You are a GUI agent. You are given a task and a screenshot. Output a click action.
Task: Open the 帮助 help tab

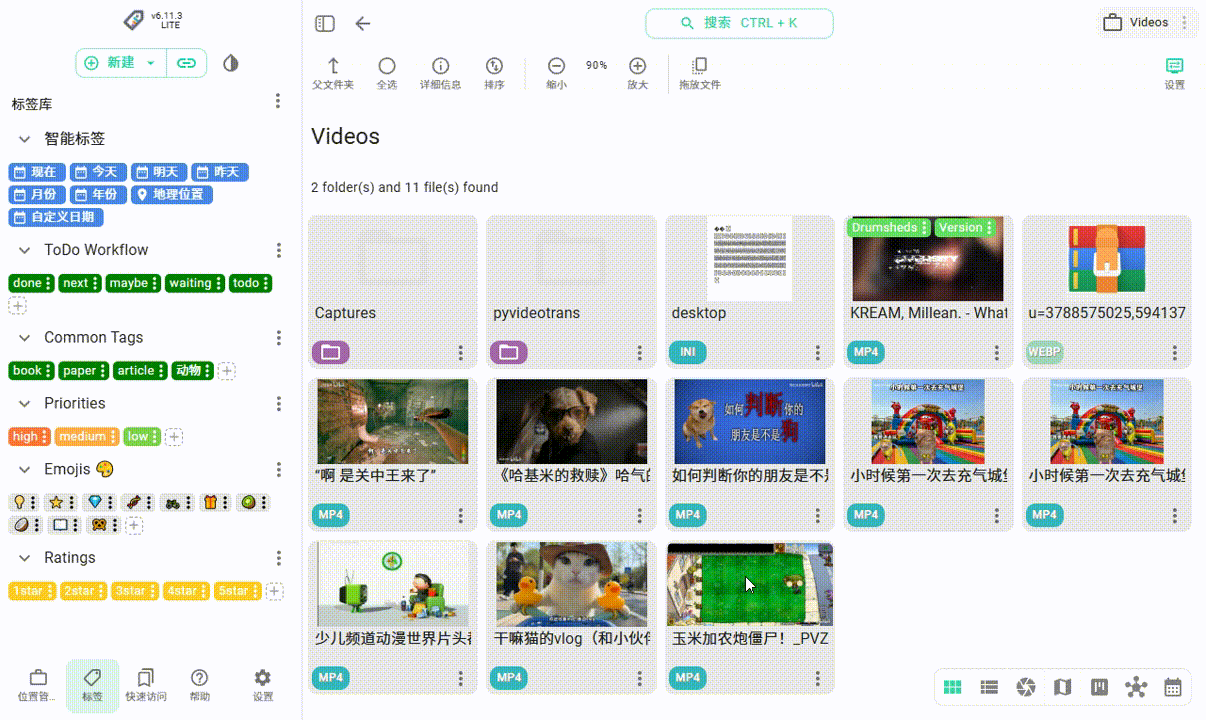(x=200, y=686)
